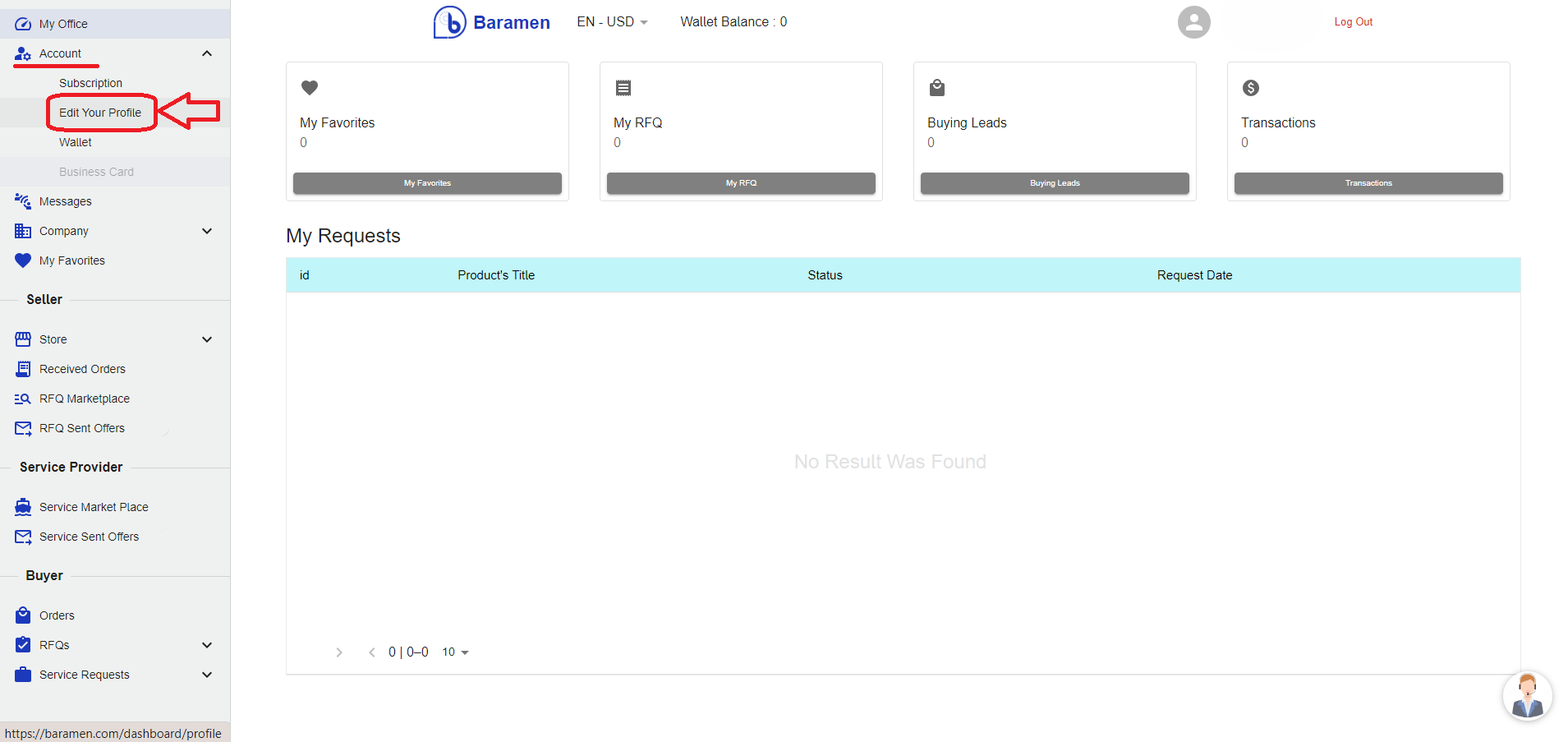Click the Store icon in Seller section
This screenshot has height=742, width=1568.
[x=23, y=339]
